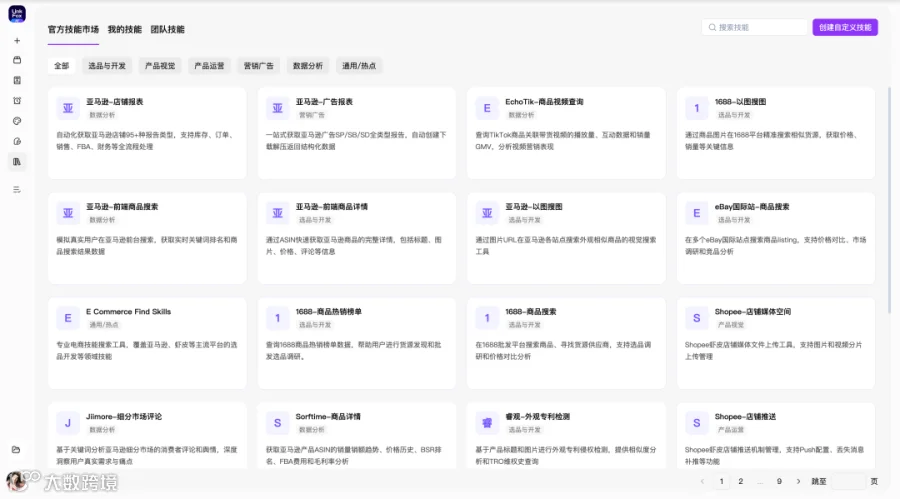
Task: Click the LinkFox logo in the sidebar
Action: point(17,14)
